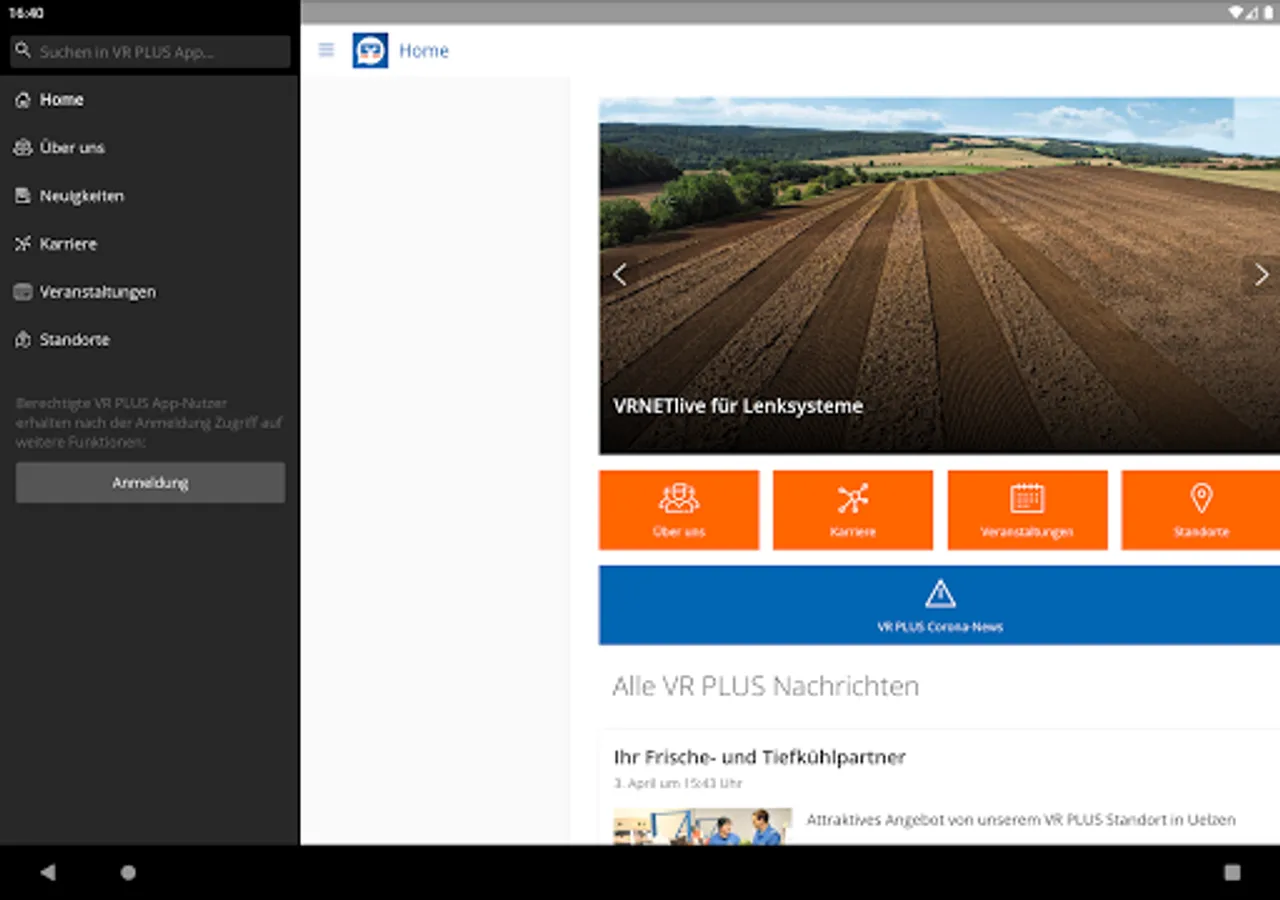This screenshot has width=1280, height=900.
Task: Click the Über uns people icon in sidebar
Action: [x=23, y=148]
